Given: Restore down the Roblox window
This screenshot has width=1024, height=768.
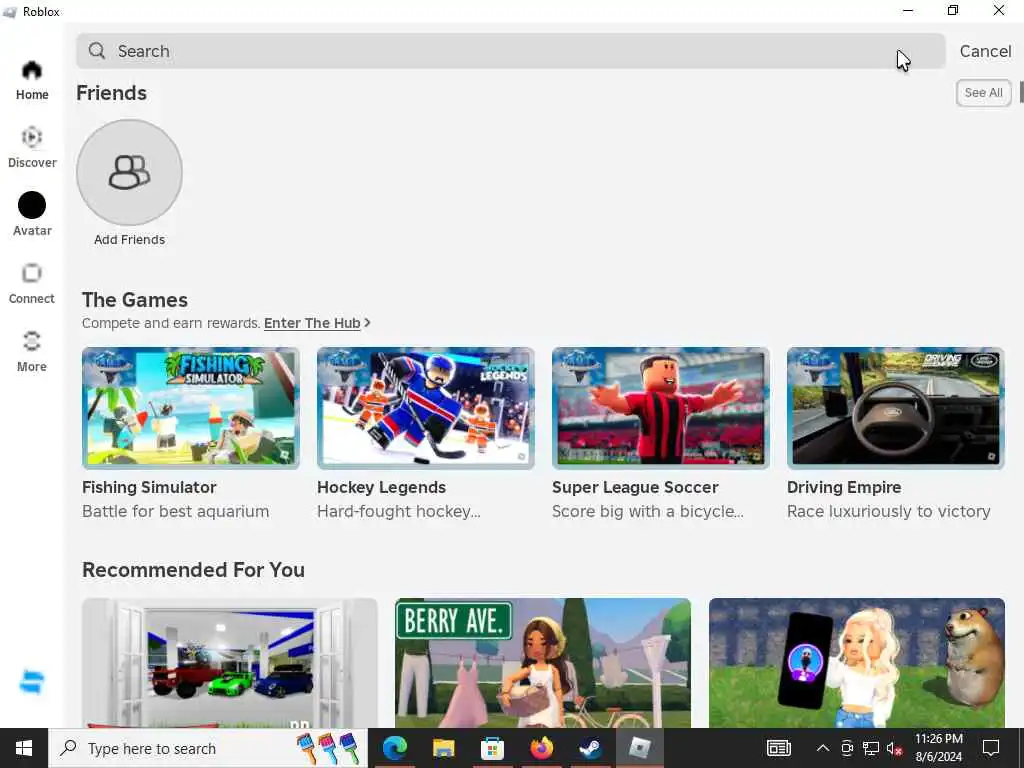Looking at the screenshot, I should point(953,11).
